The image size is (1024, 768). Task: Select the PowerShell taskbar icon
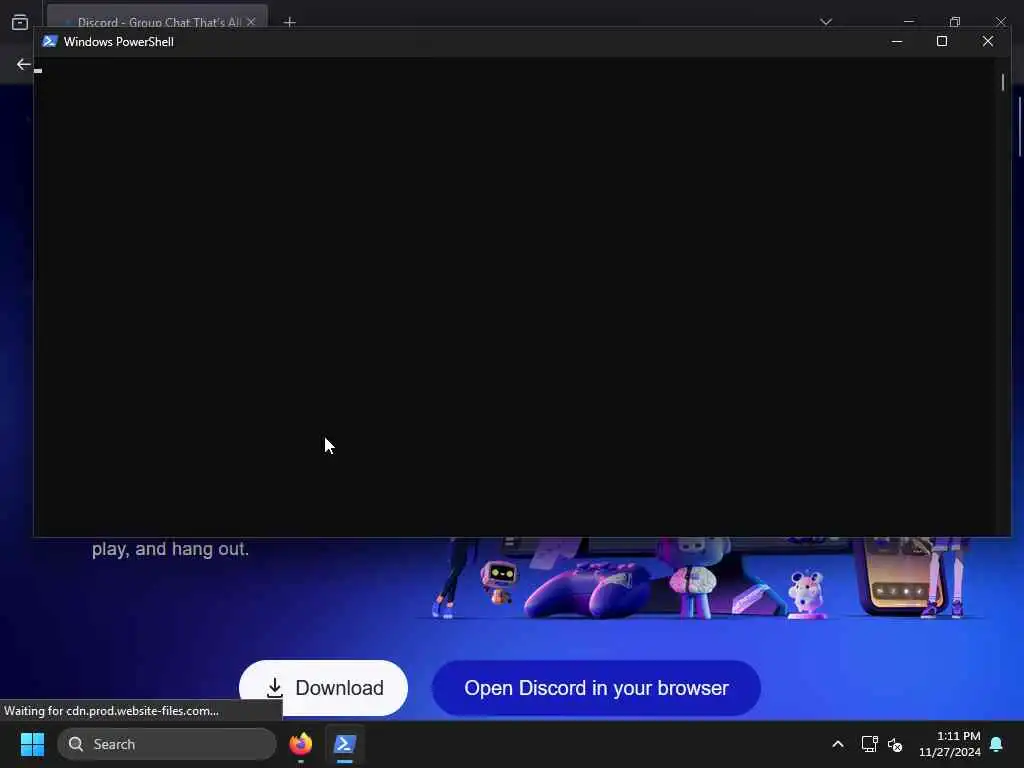point(345,744)
